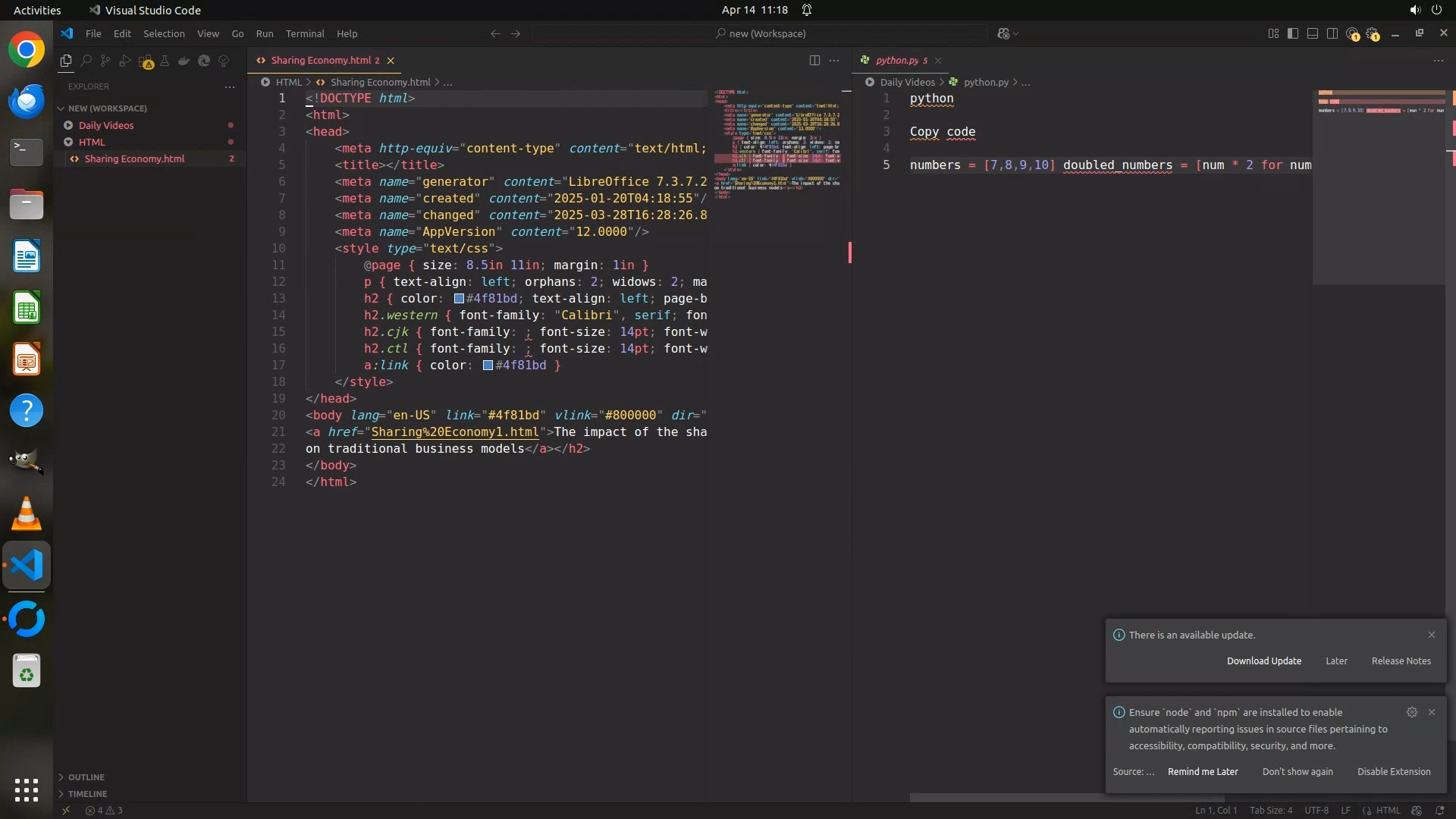This screenshot has height=819, width=1456.
Task: Click the #4f81bd color swatch on h2 line
Action: (x=459, y=299)
